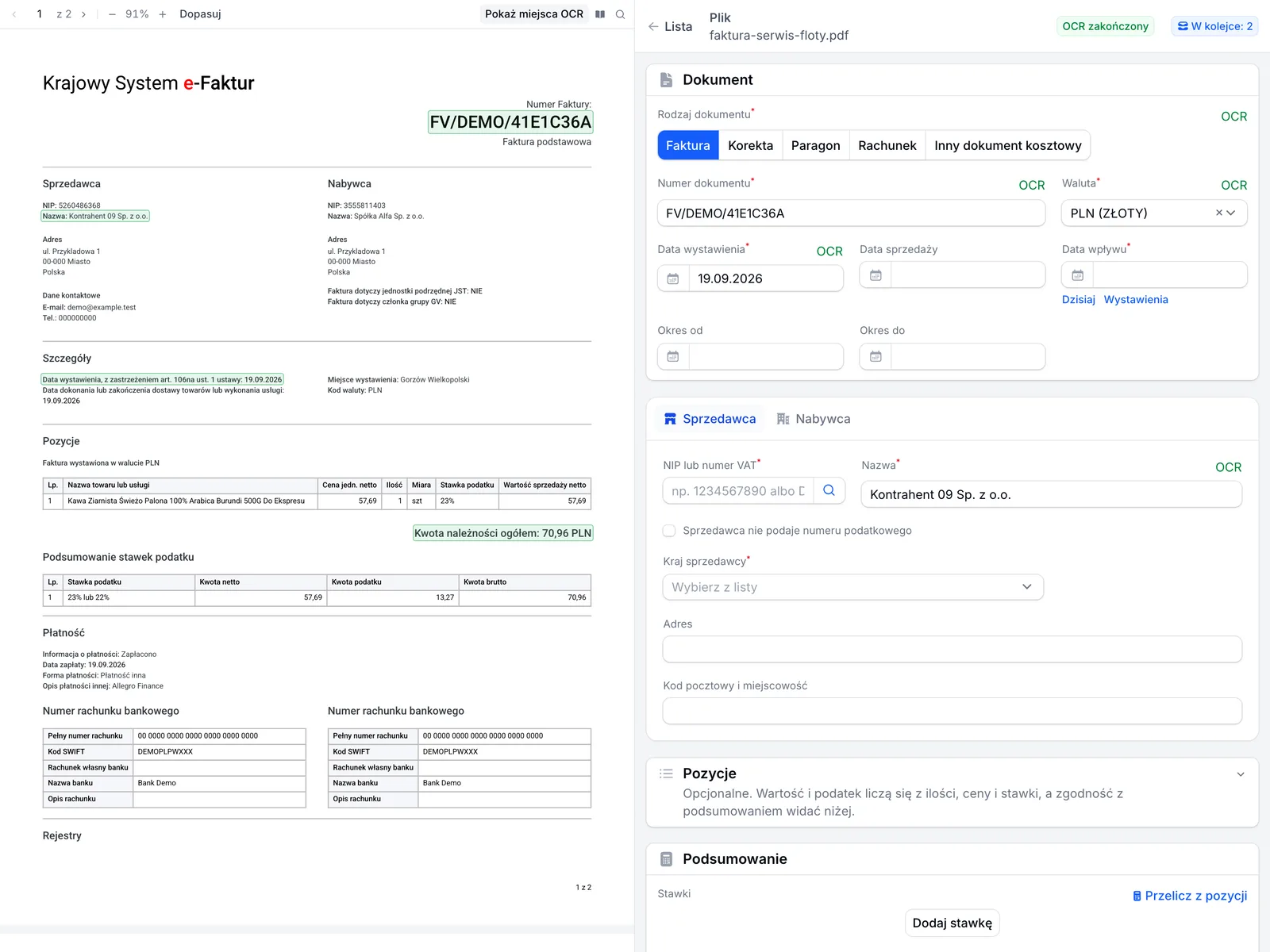Click calendar icon for Data wpływu

[x=1078, y=275]
